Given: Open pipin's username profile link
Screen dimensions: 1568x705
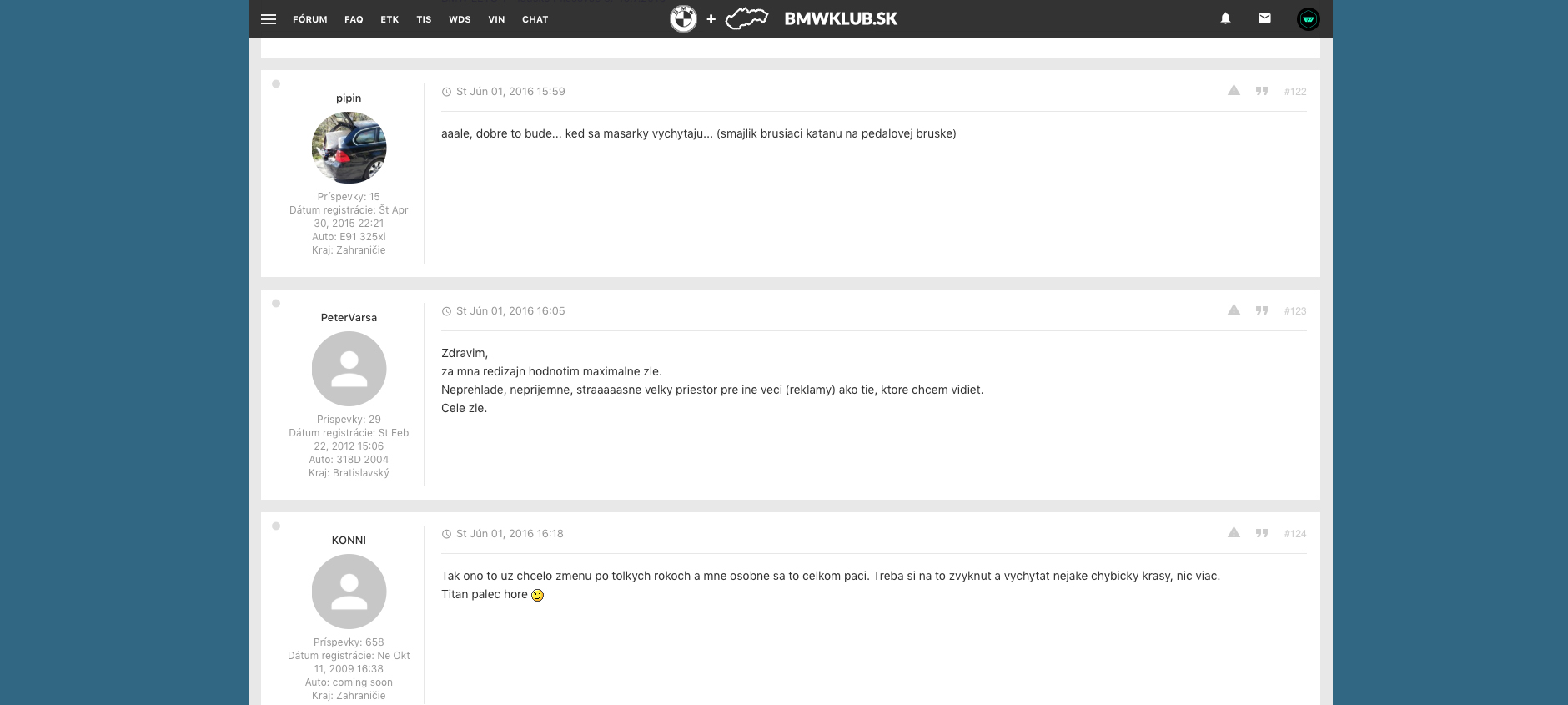Looking at the screenshot, I should pos(349,98).
